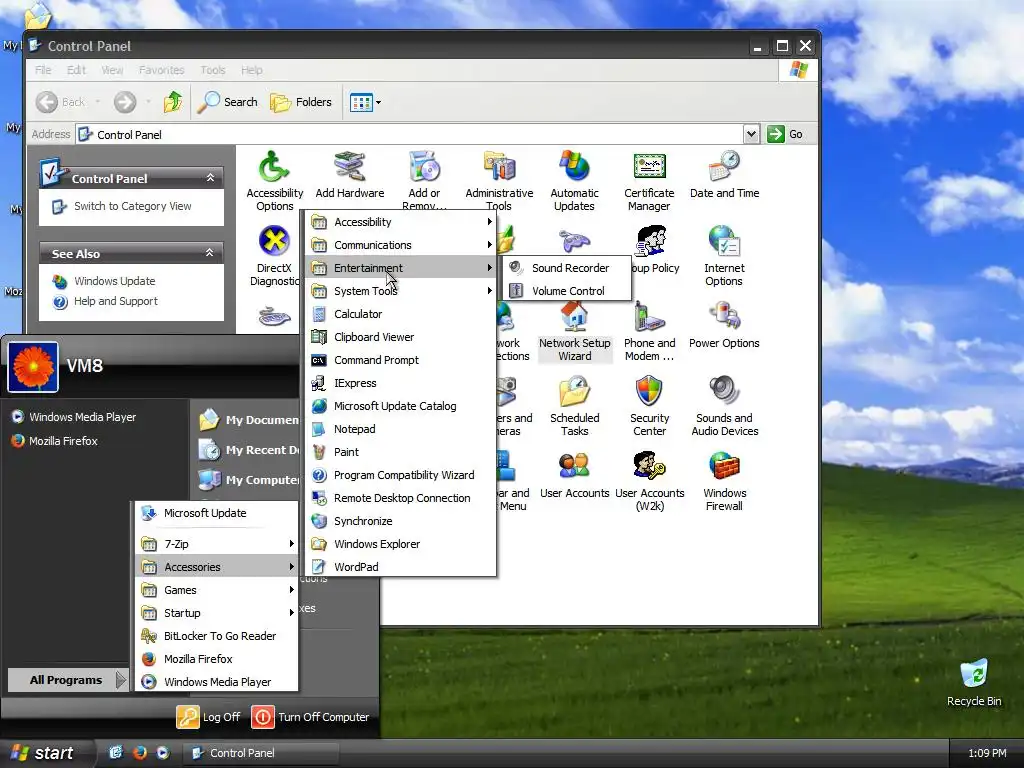Launch Command Prompt from Accessories
The height and width of the screenshot is (768, 1024).
click(x=401, y=360)
